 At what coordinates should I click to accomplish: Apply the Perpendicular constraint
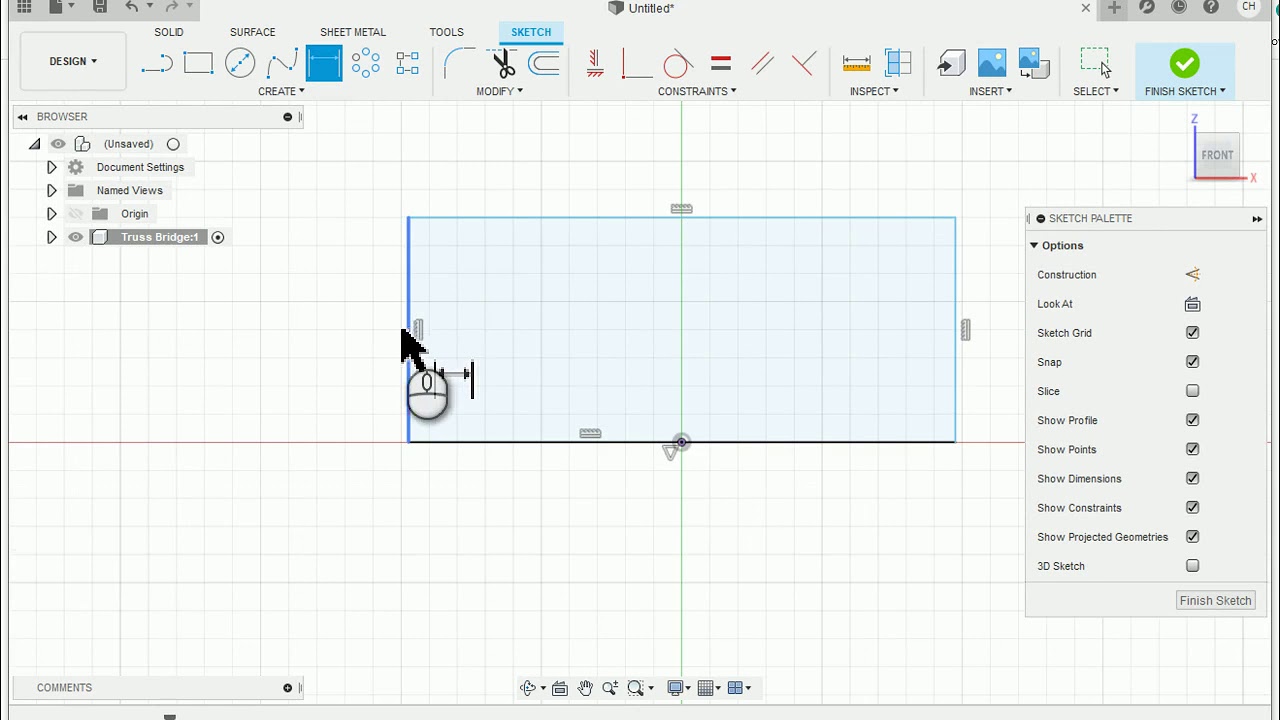pyautogui.click(x=803, y=64)
